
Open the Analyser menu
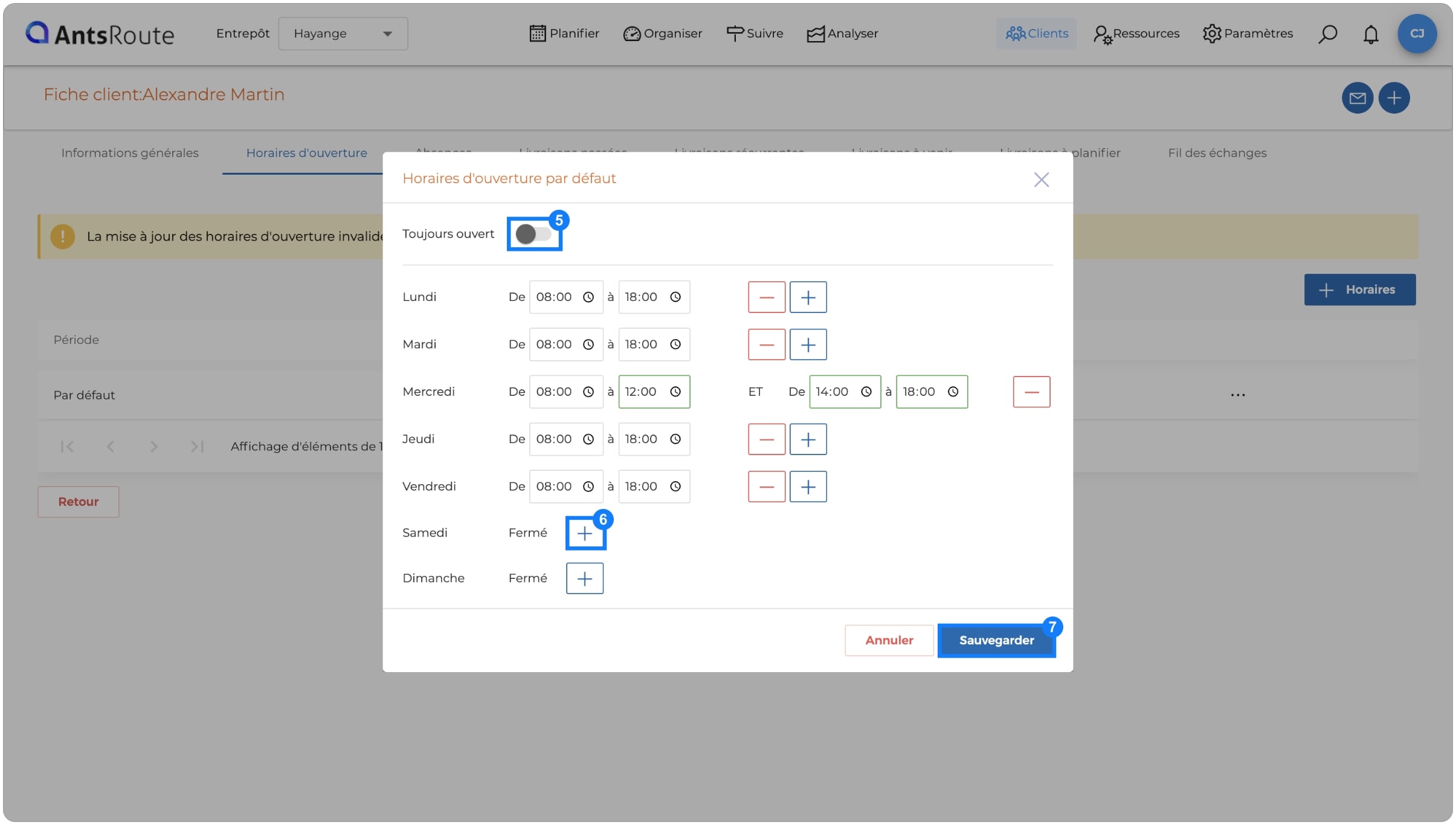coord(842,34)
